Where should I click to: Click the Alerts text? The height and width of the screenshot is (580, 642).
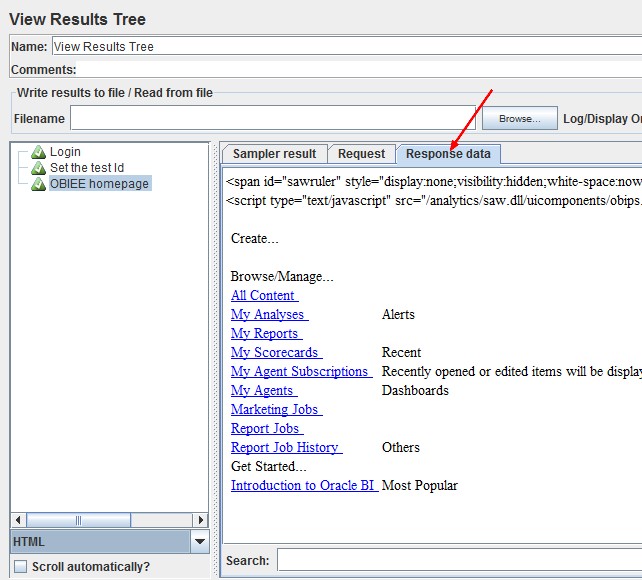[x=398, y=314]
